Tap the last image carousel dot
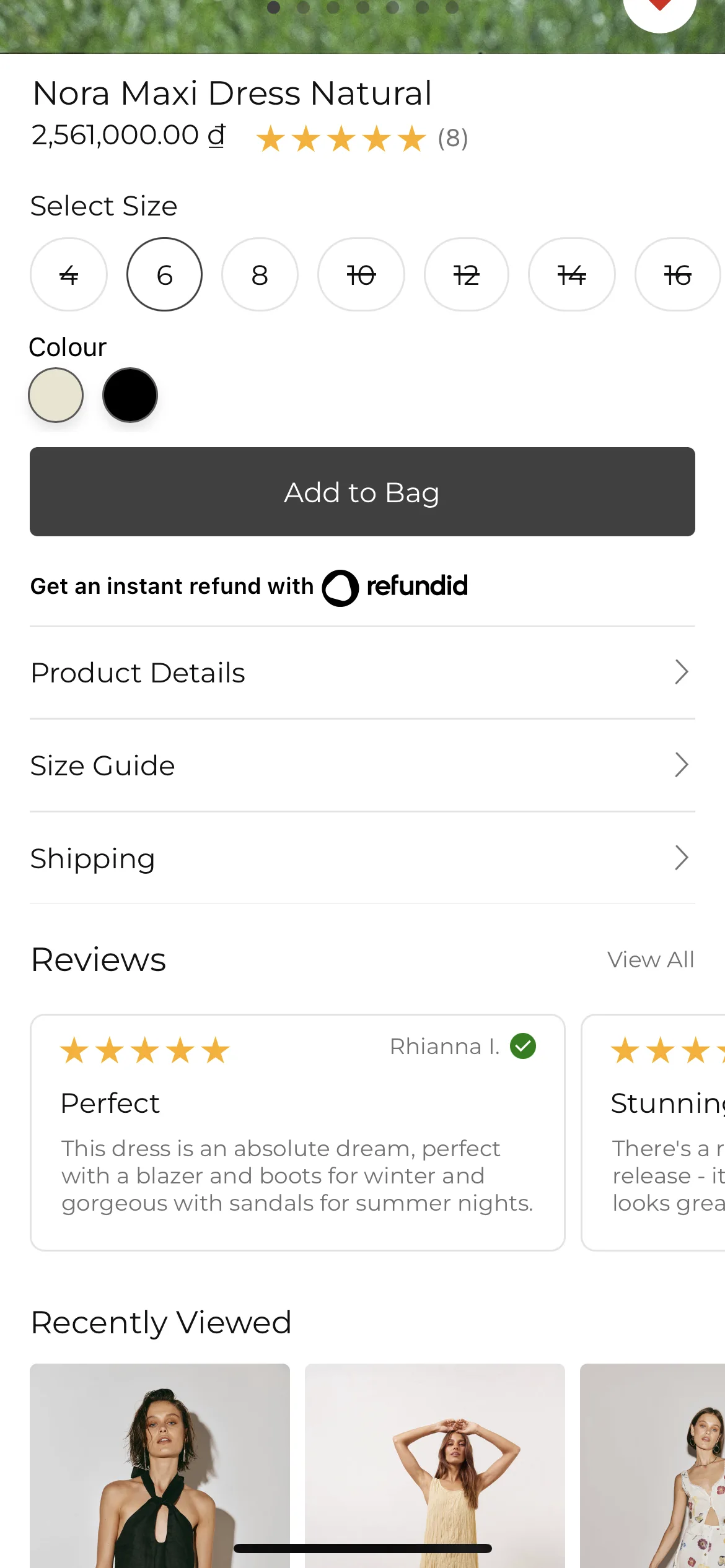The image size is (725, 1568). [x=452, y=7]
